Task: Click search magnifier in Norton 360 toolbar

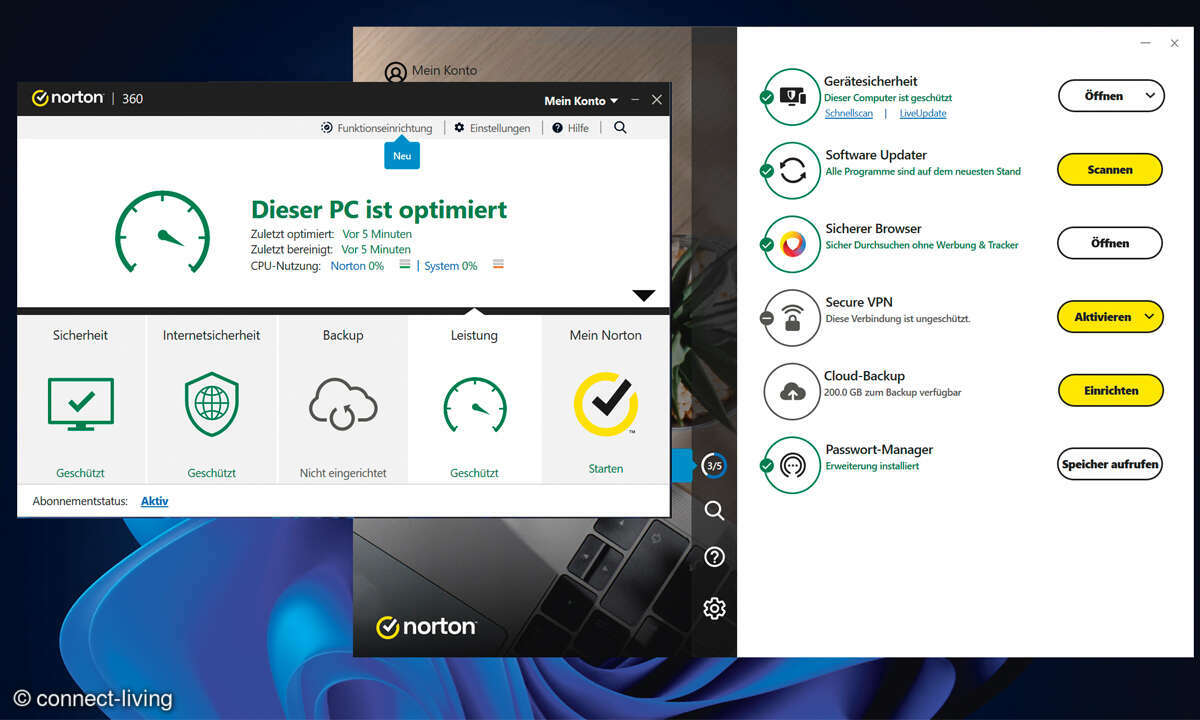Action: click(x=620, y=128)
